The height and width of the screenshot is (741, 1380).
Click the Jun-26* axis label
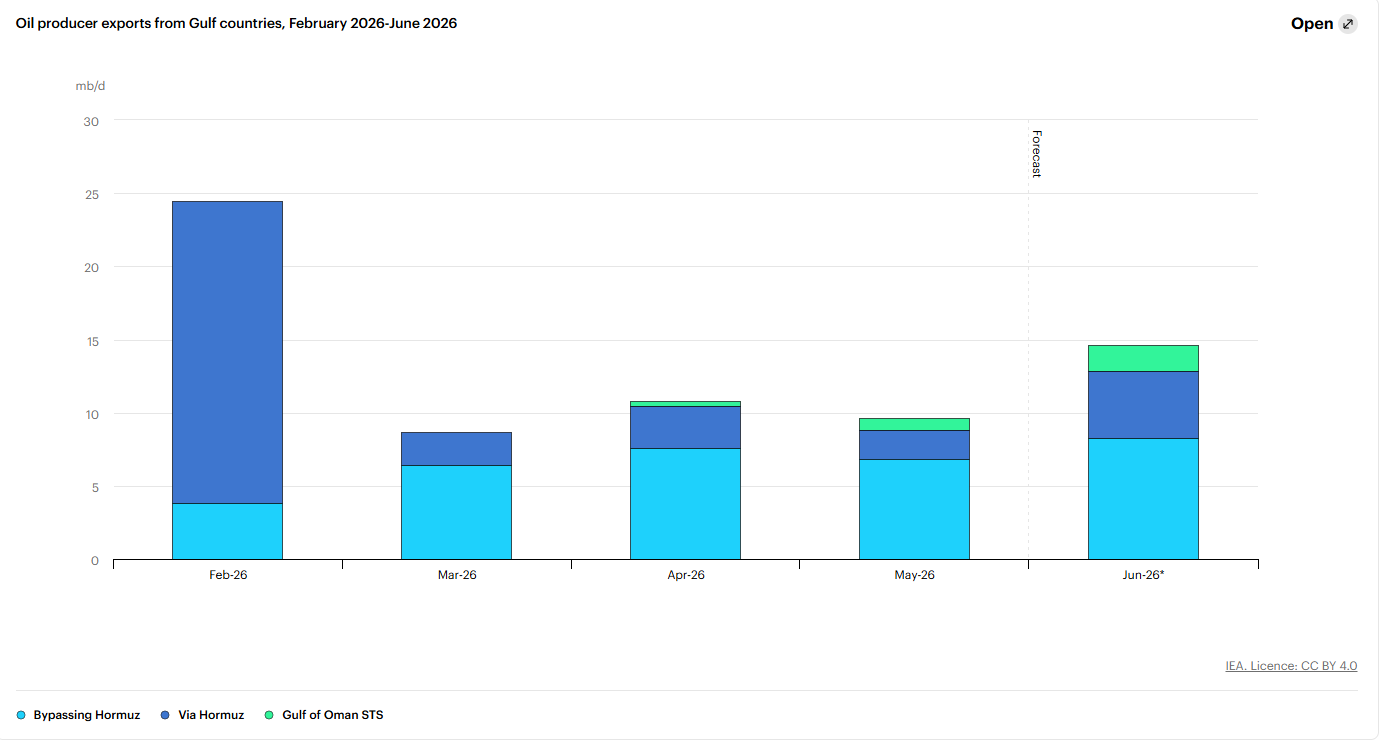1143,575
